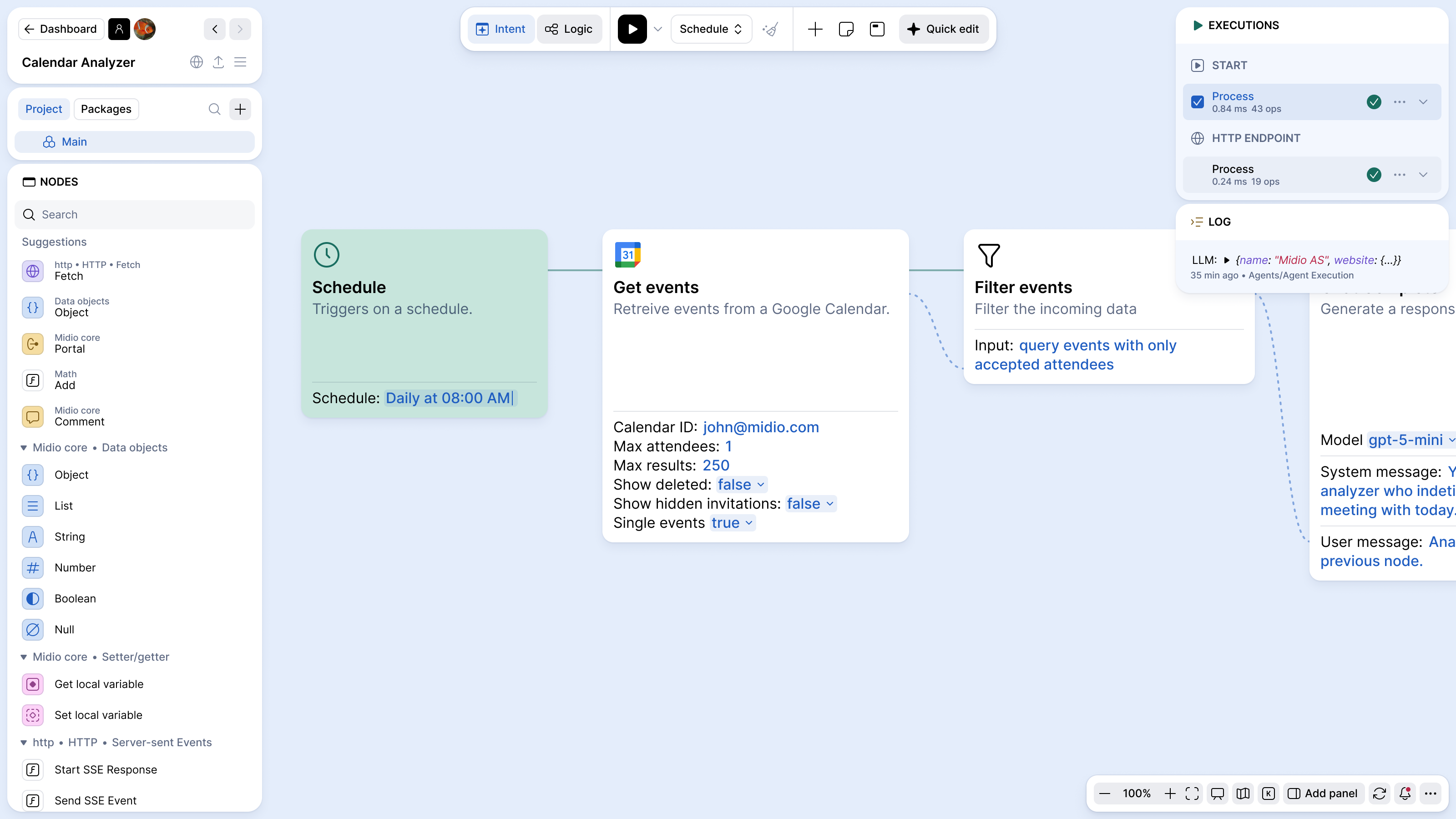
Task: Click the search magnifier beside Packages tab
Action: click(214, 109)
